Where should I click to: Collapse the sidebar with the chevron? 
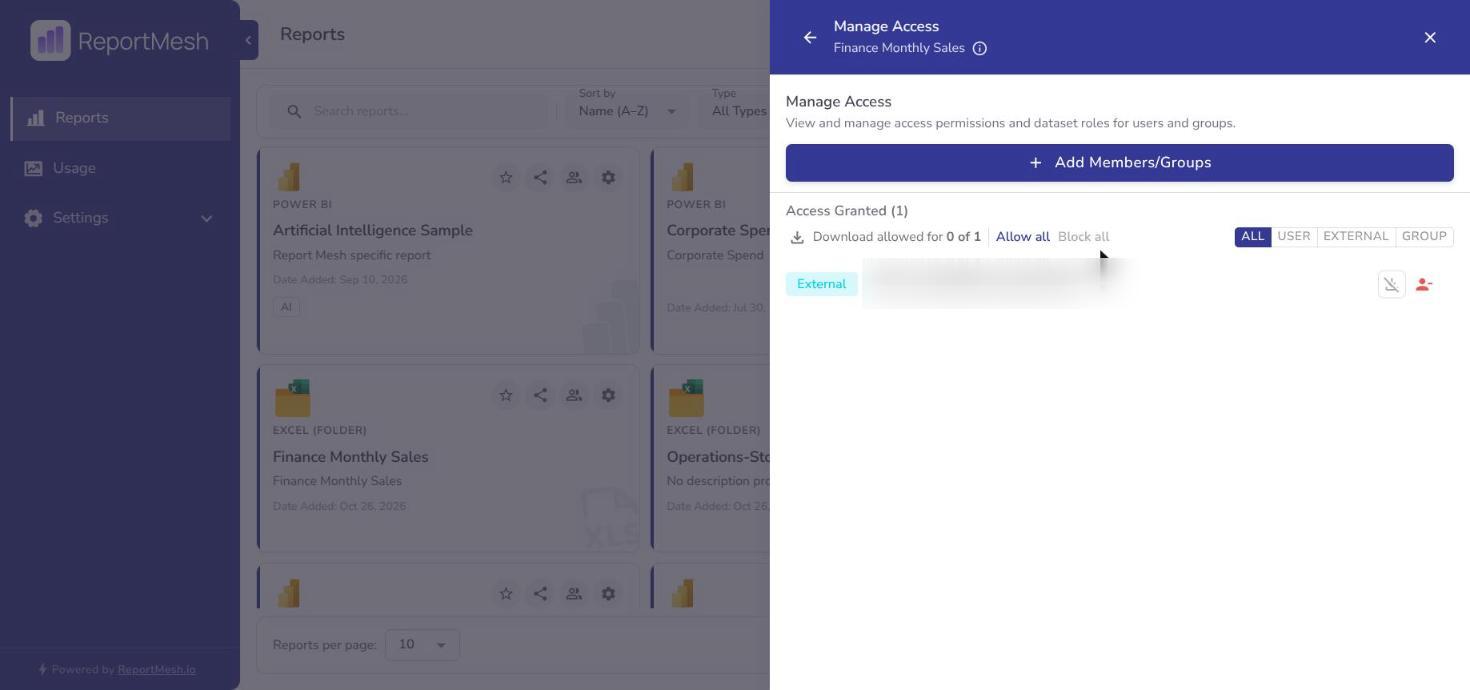tap(248, 40)
